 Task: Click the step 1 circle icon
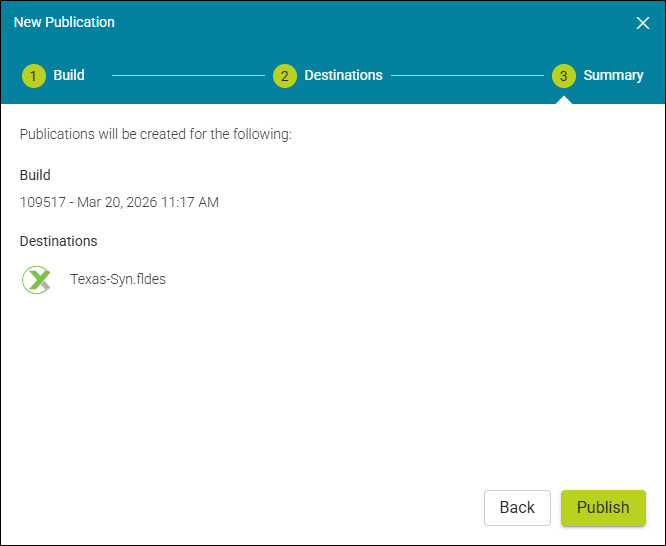(x=34, y=76)
